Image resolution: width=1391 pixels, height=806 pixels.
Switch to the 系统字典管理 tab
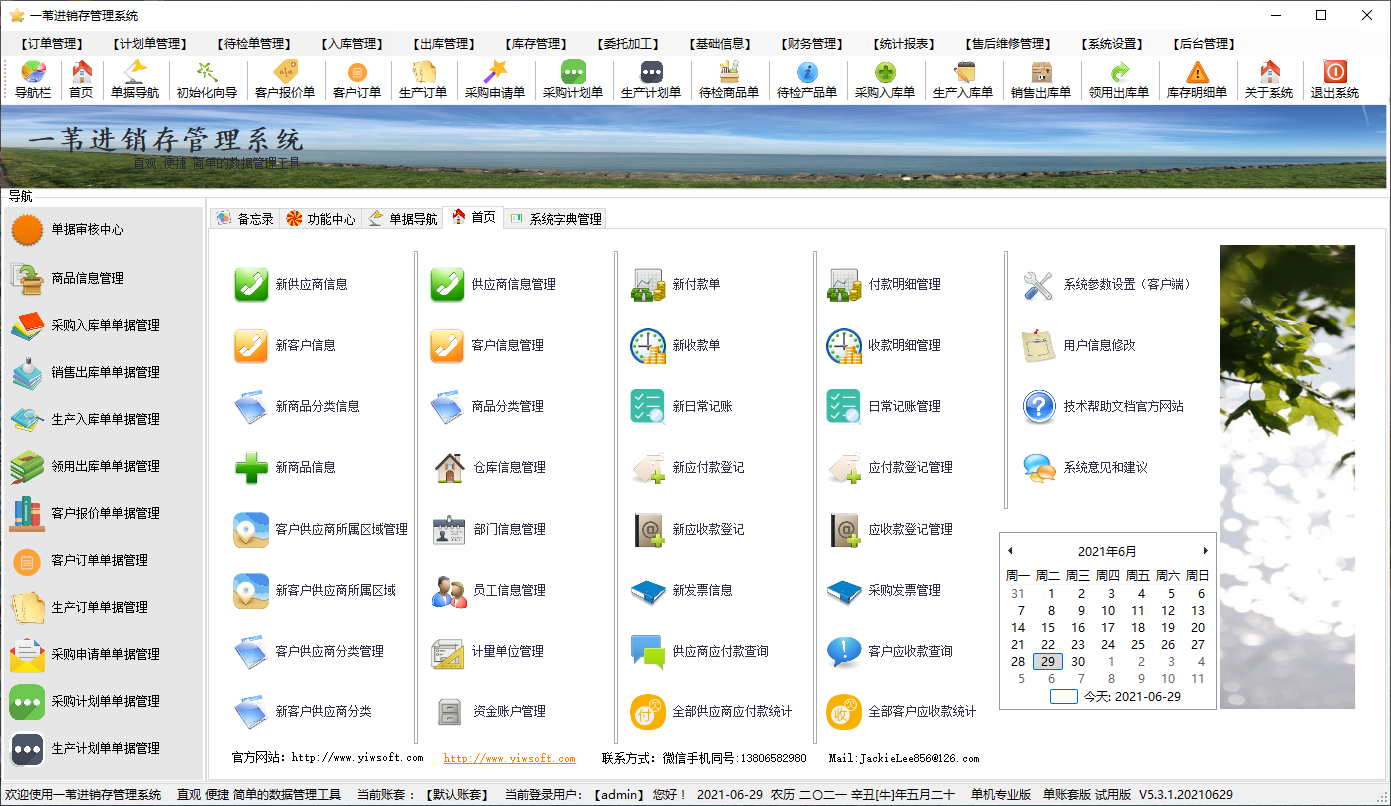(556, 219)
